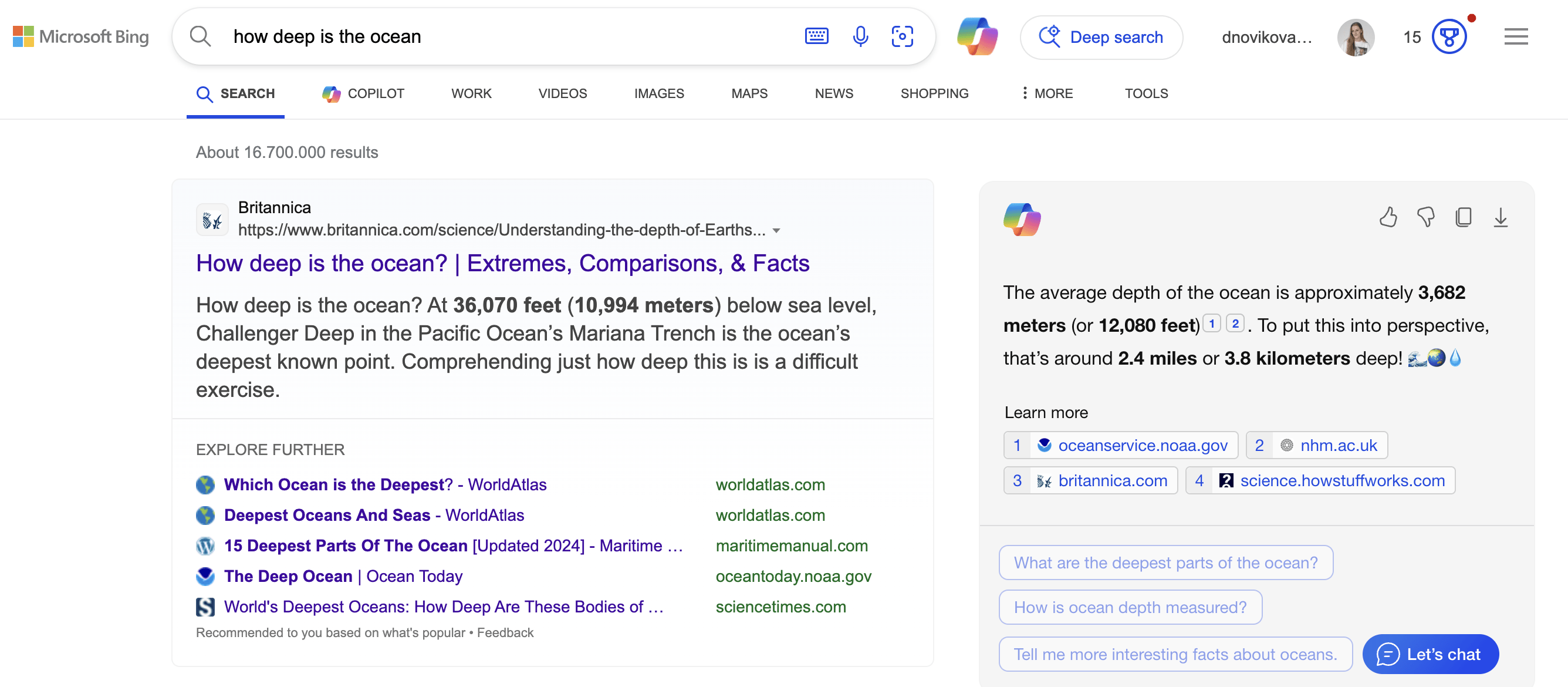Click the Deep search button
Image resolution: width=1568 pixels, height=687 pixels.
1101,37
